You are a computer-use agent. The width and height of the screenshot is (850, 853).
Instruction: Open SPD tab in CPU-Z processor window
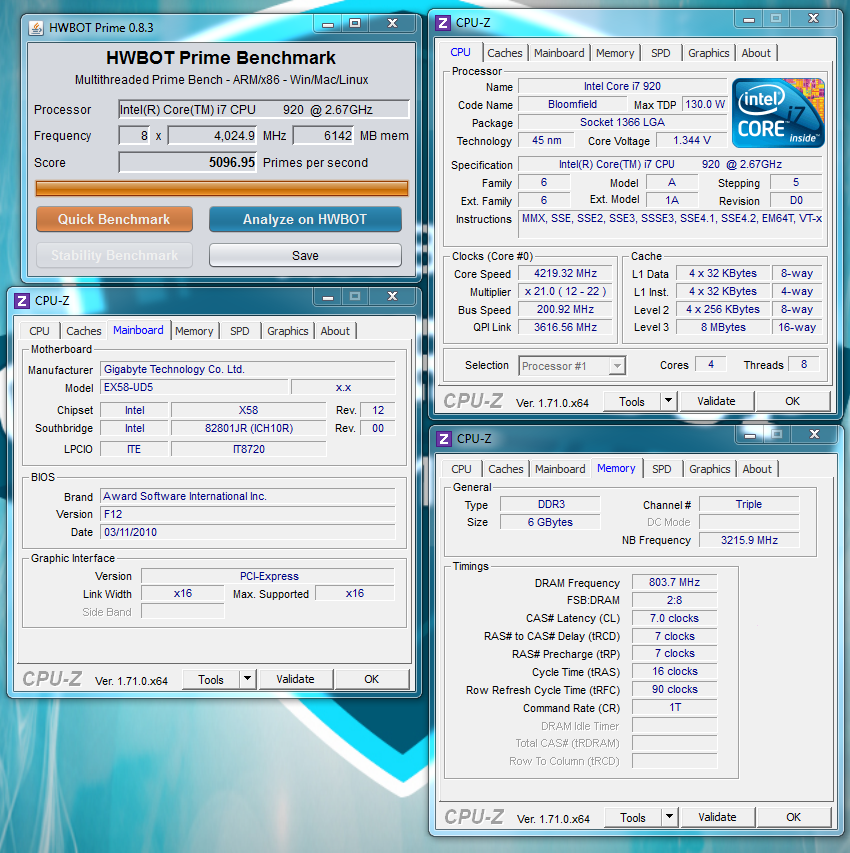tap(661, 53)
